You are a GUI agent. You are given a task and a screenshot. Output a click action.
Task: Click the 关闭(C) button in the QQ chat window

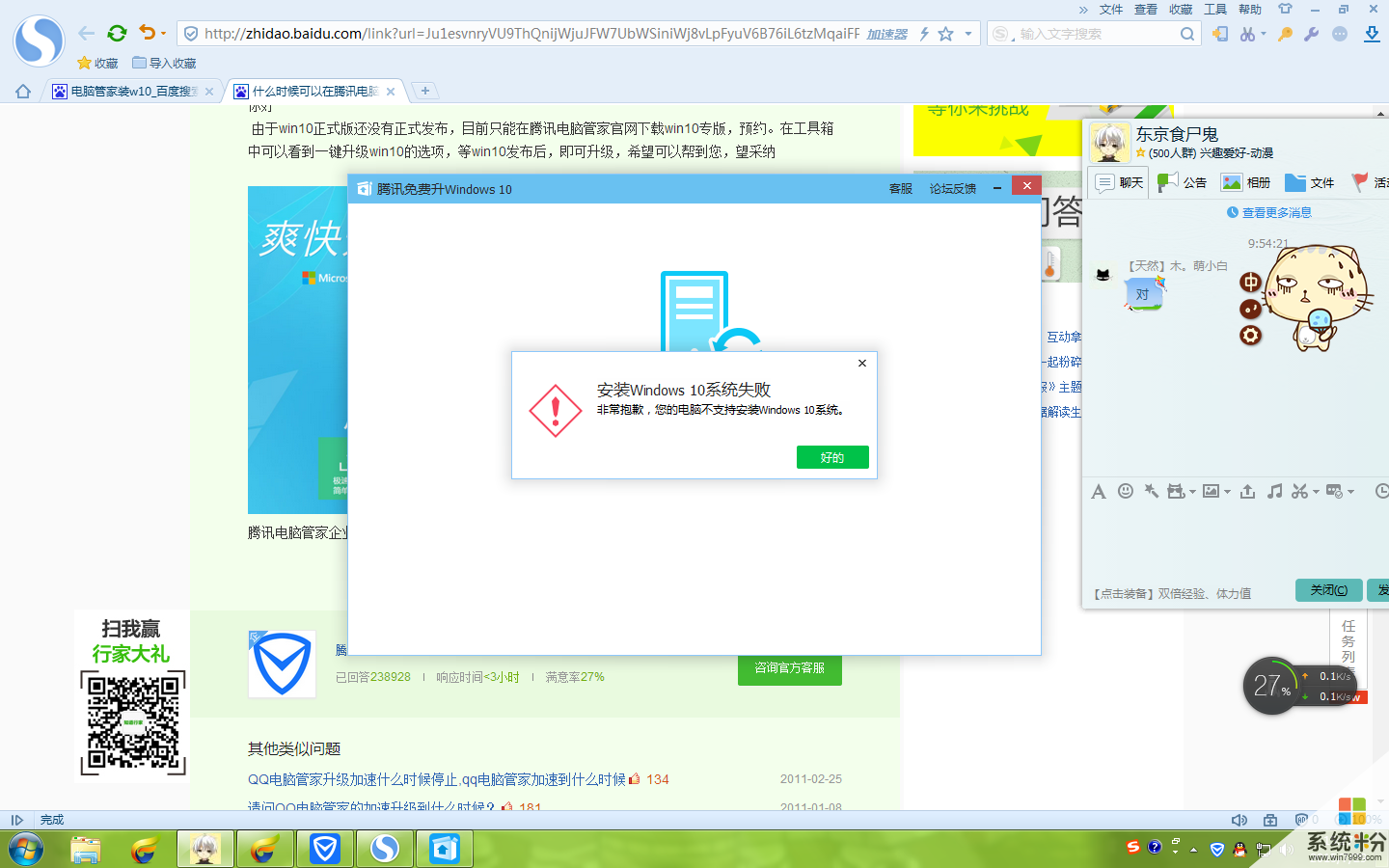(x=1328, y=590)
